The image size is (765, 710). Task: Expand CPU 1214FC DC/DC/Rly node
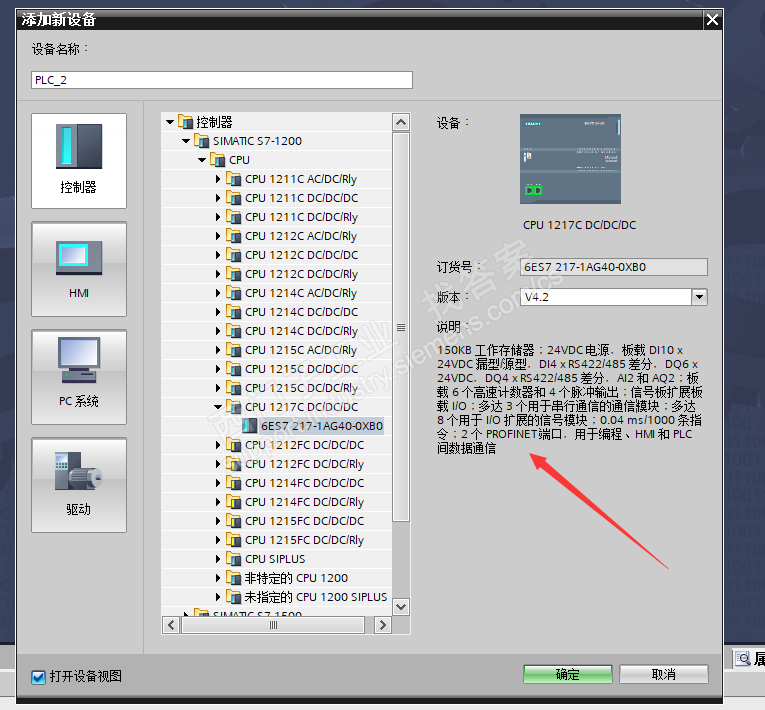[218, 502]
